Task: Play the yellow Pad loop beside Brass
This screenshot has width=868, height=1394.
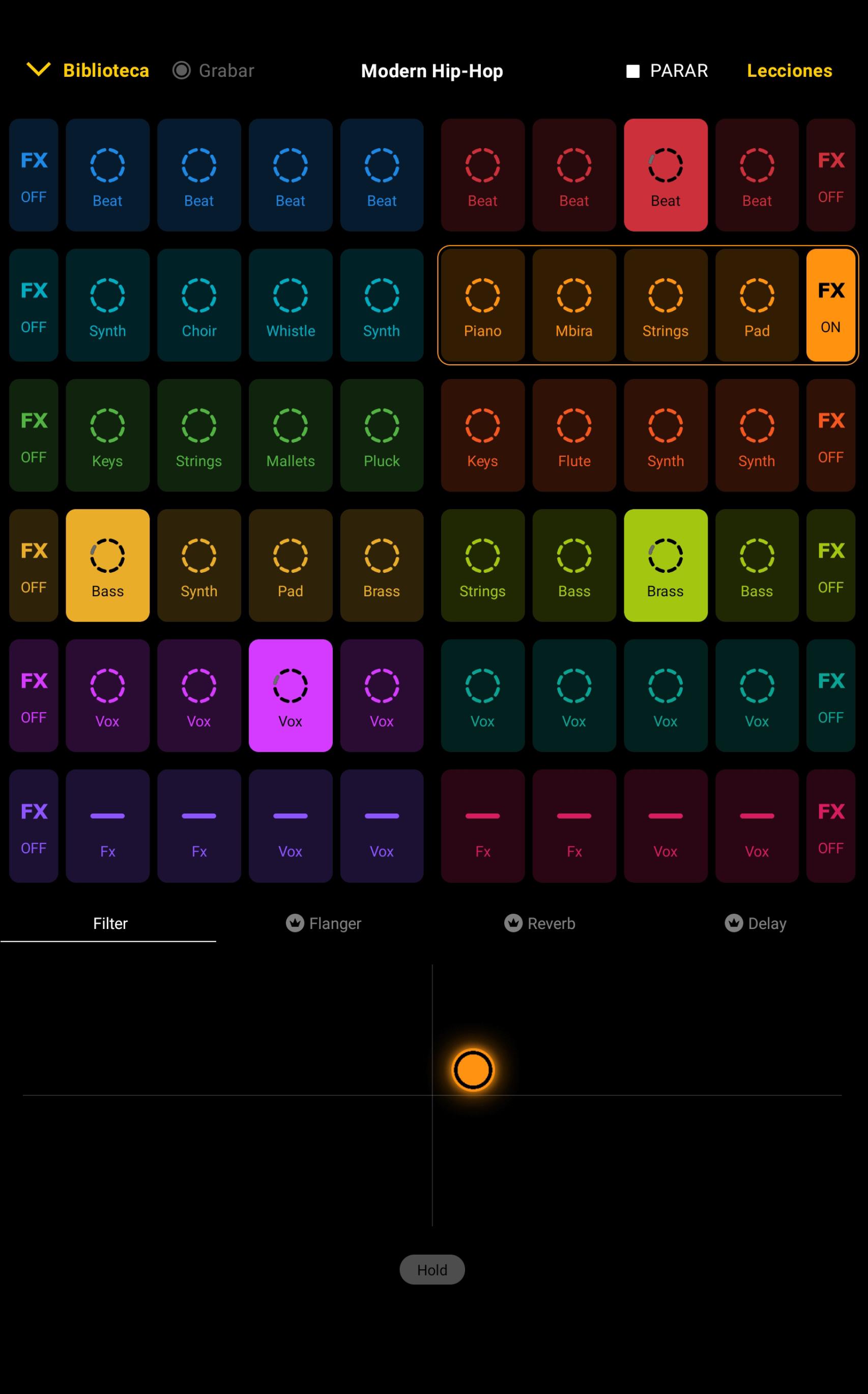Action: tap(291, 565)
